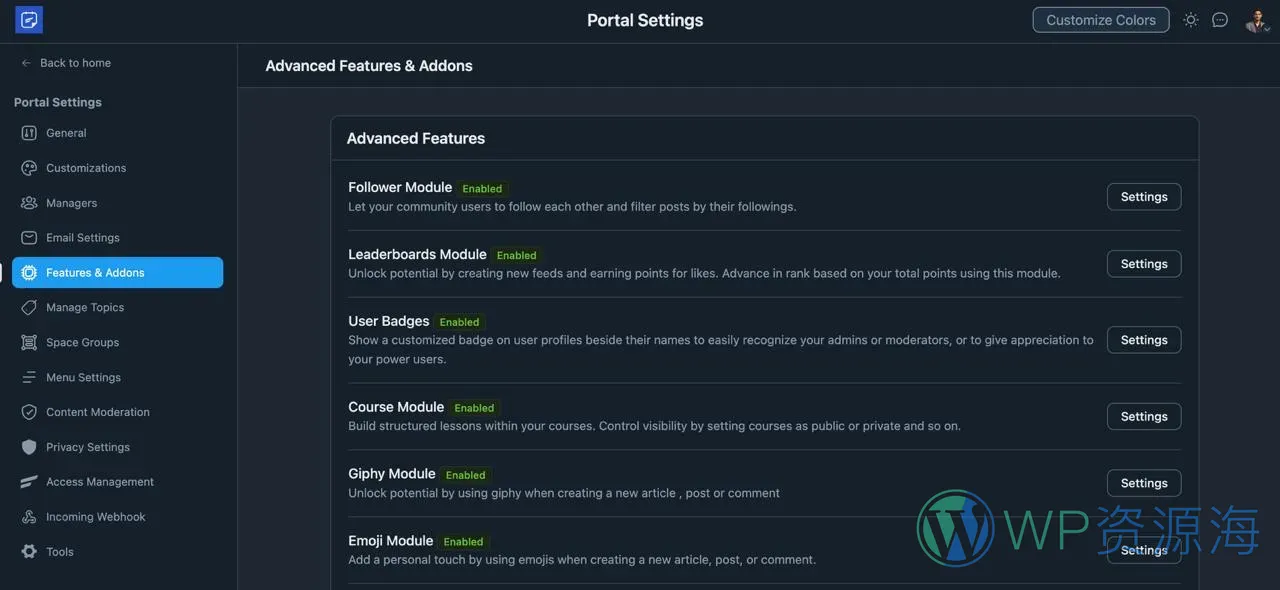Click the Space Groups icon
Viewport: 1280px width, 590px height.
pos(29,343)
